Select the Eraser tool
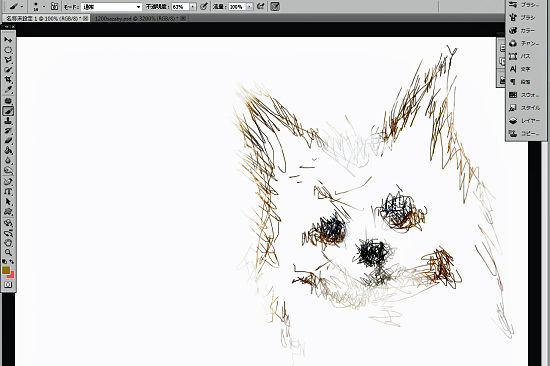 click(x=8, y=141)
